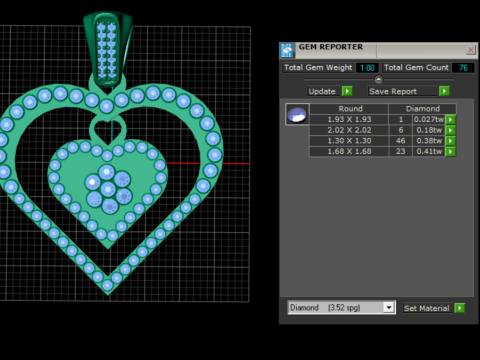Close the Gem Reporter panel
The image size is (480, 360).
coord(470,50)
